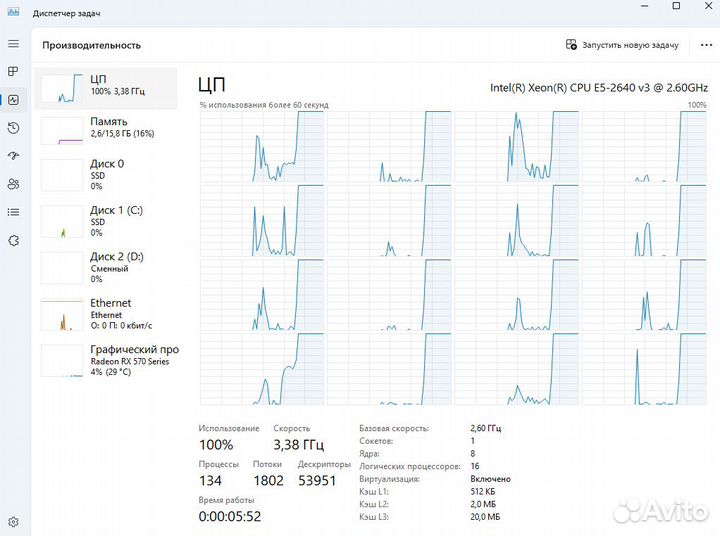Viewport: 720px width, 536px height.
Task: Open the Startup apps page icon
Action: (x=13, y=156)
